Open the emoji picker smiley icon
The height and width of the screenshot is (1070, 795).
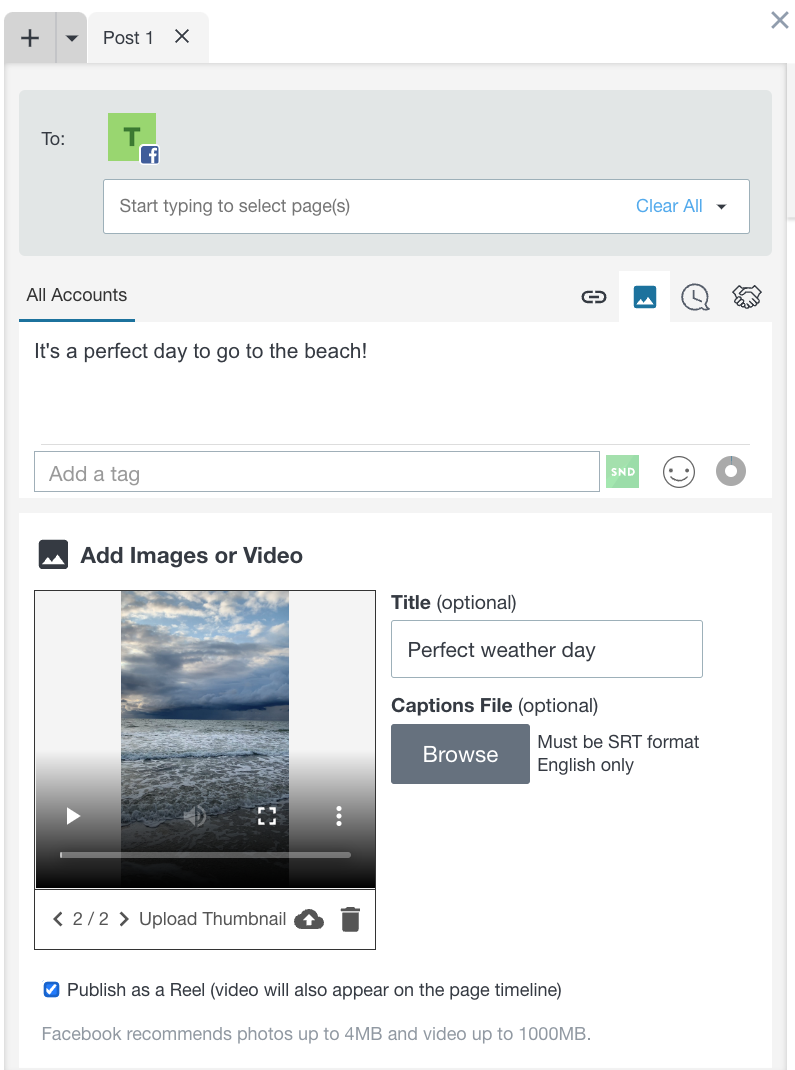coord(679,472)
